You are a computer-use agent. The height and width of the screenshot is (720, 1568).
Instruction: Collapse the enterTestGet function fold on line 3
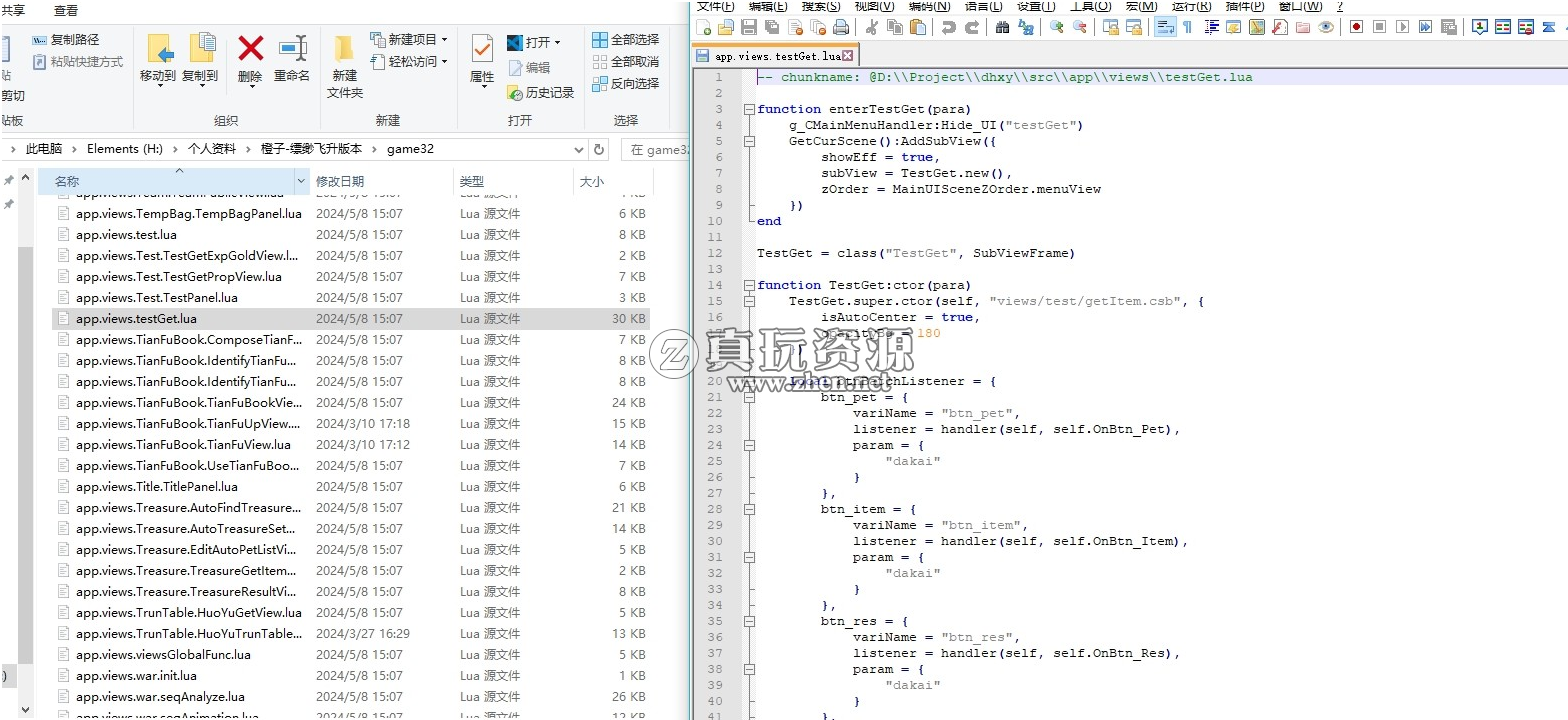(749, 109)
